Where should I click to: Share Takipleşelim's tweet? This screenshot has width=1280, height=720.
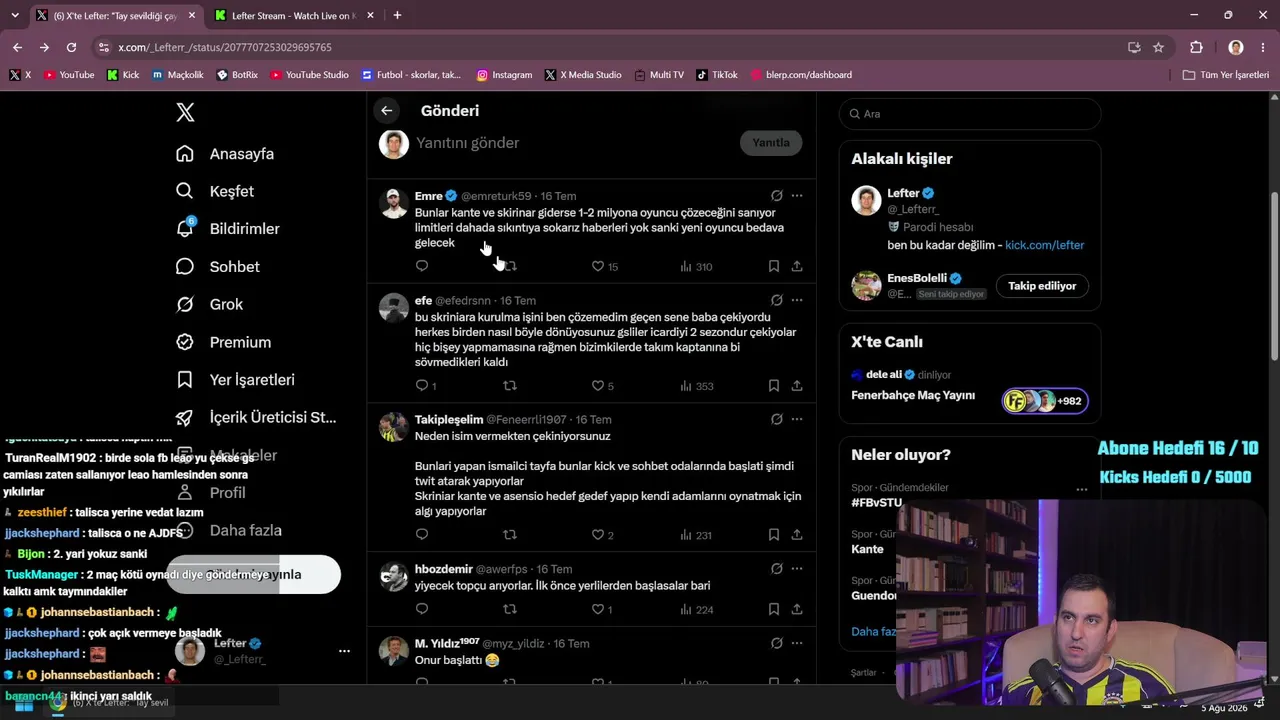coord(797,534)
